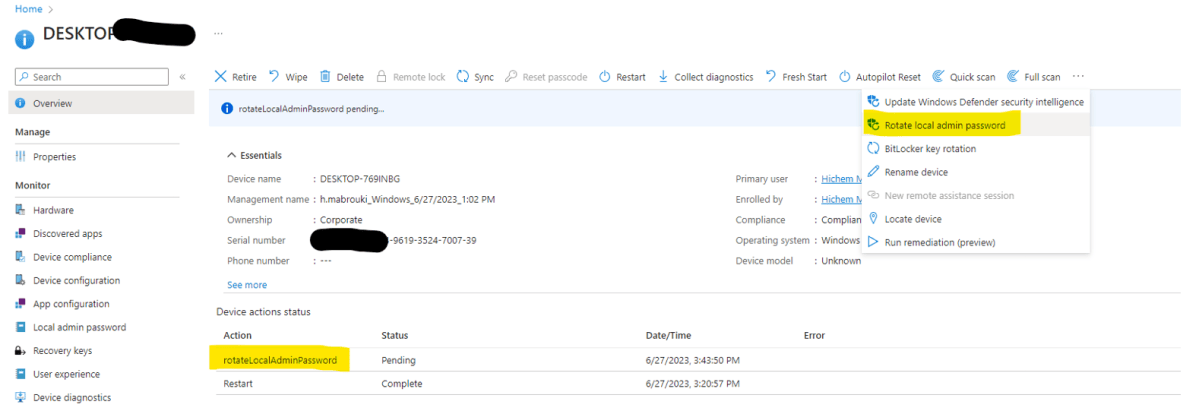Choose Rename device from menu
Image resolution: width=1199 pixels, height=411 pixels.
[x=975, y=172]
